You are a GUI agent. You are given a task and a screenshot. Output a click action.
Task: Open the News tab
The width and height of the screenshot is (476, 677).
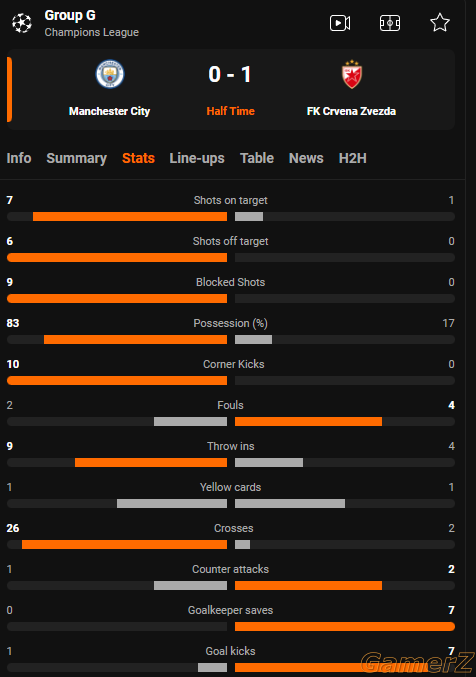(306, 158)
